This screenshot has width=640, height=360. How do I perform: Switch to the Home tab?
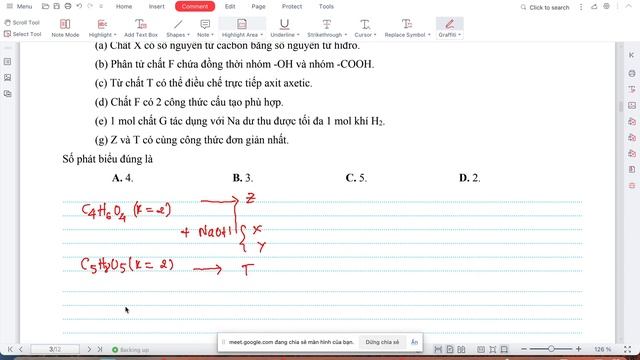click(124, 7)
